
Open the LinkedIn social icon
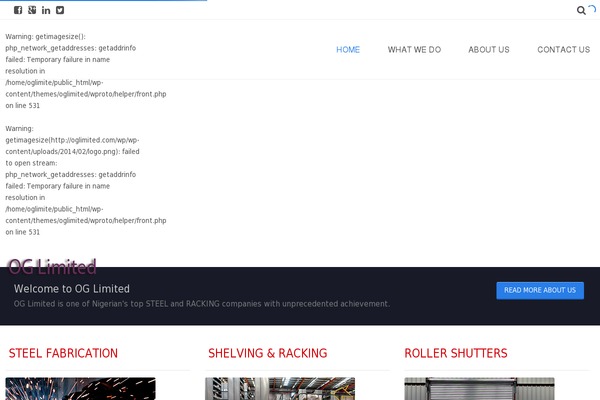[46, 10]
